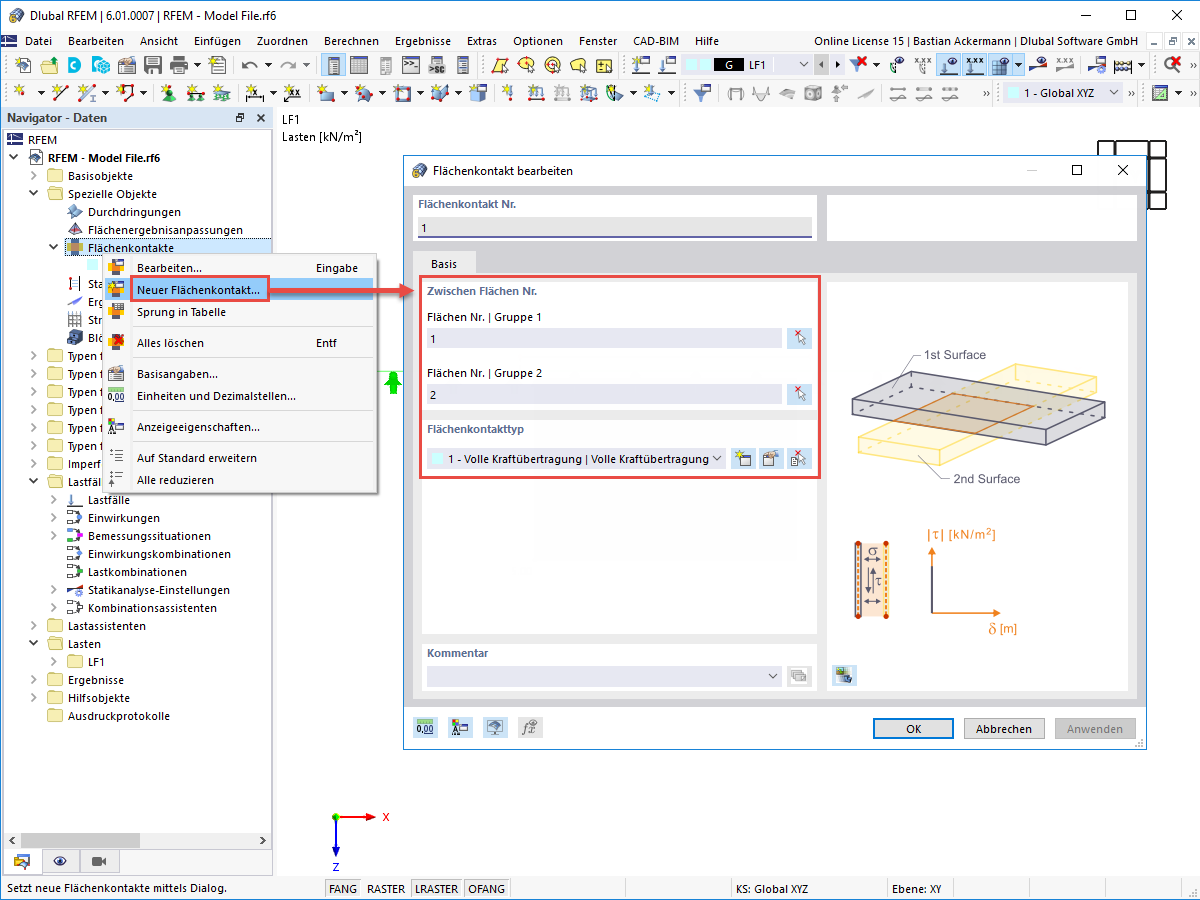Toggle the results grid eye icon

pos(999,65)
